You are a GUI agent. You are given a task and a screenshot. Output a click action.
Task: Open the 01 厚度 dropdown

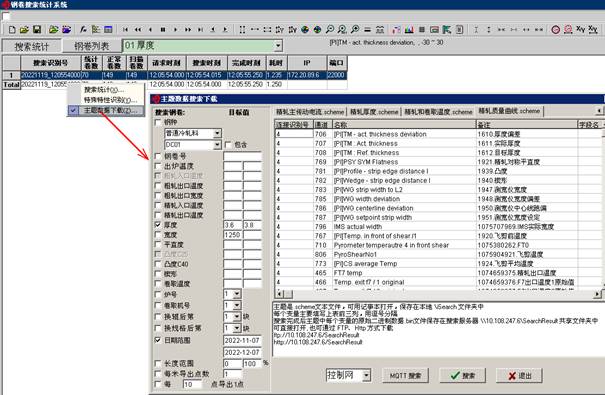tap(278, 46)
